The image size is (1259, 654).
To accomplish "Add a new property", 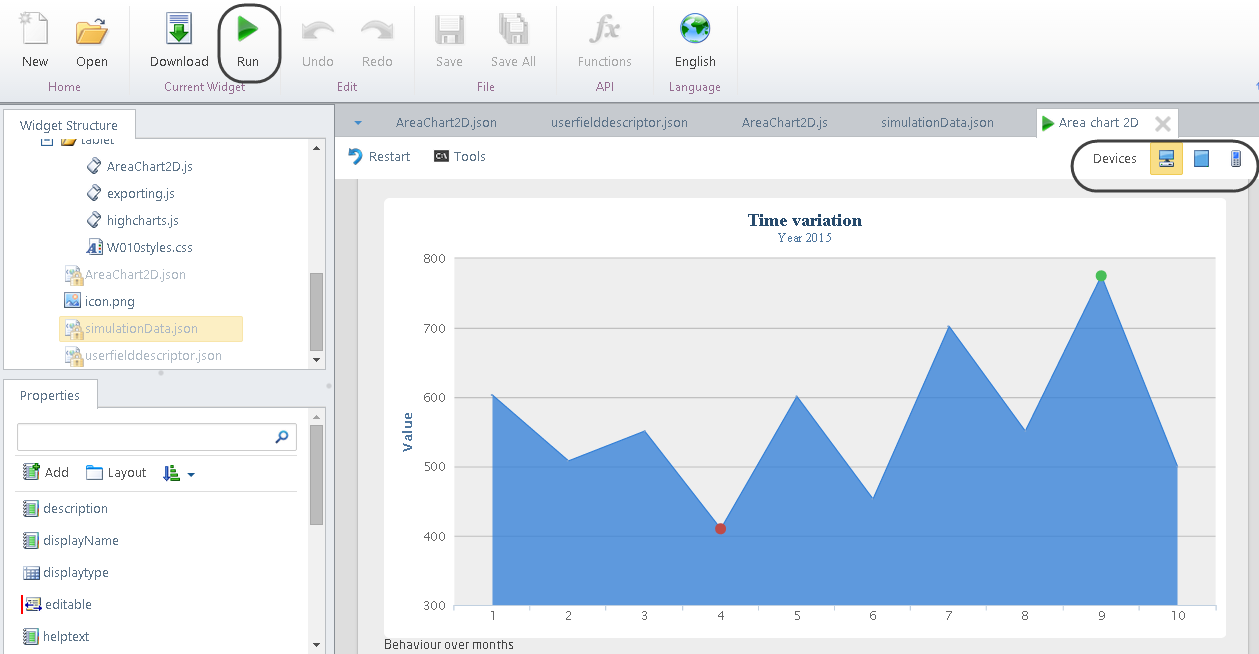I will 46,472.
